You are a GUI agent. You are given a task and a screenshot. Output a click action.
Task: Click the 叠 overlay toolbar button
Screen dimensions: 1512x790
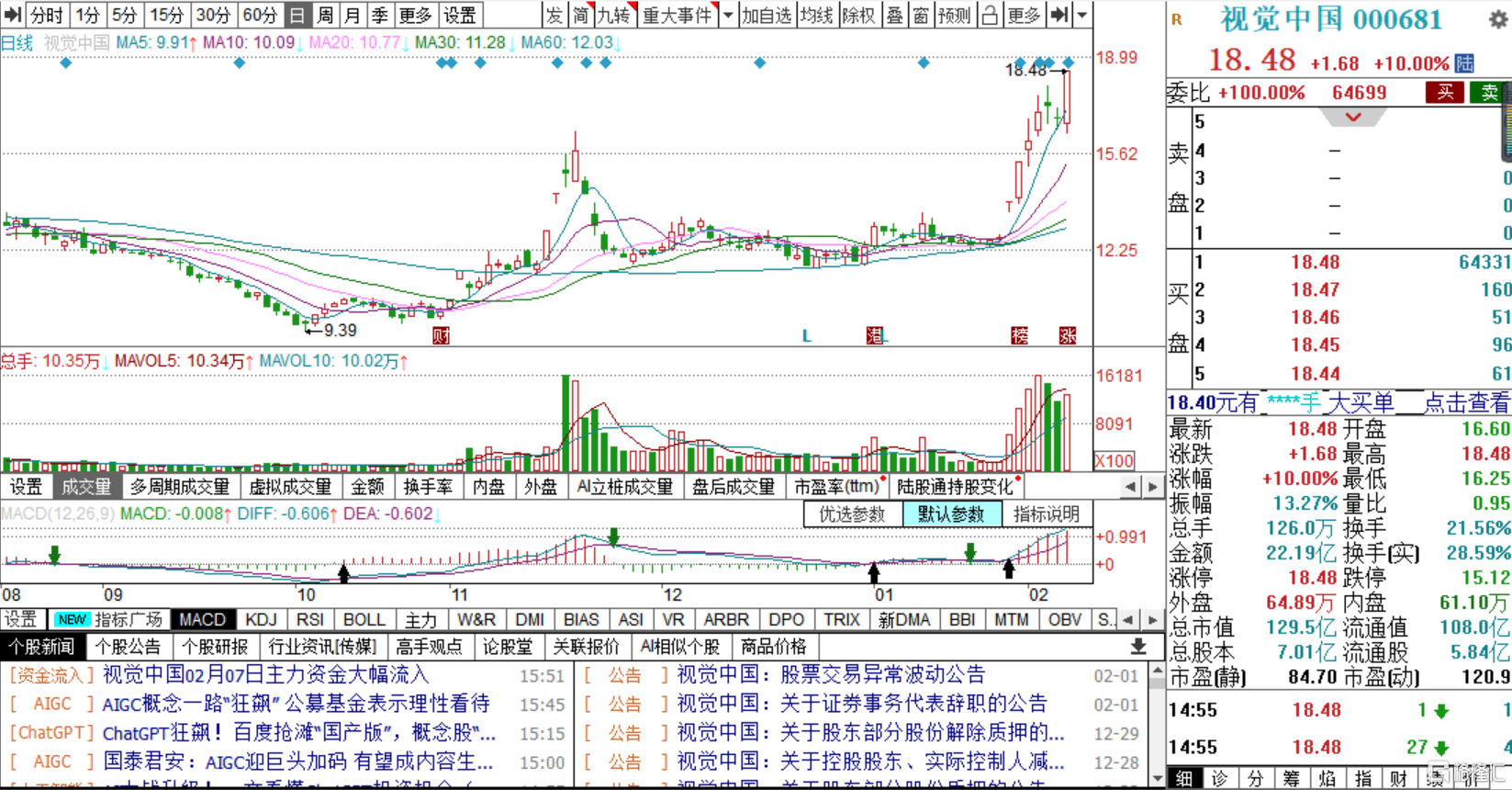pos(894,15)
